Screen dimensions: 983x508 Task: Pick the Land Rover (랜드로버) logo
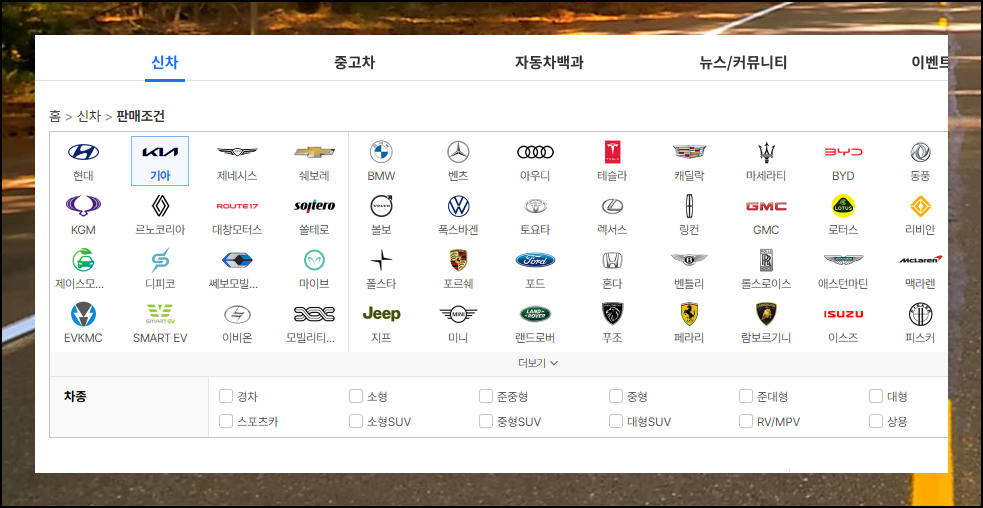click(x=535, y=314)
